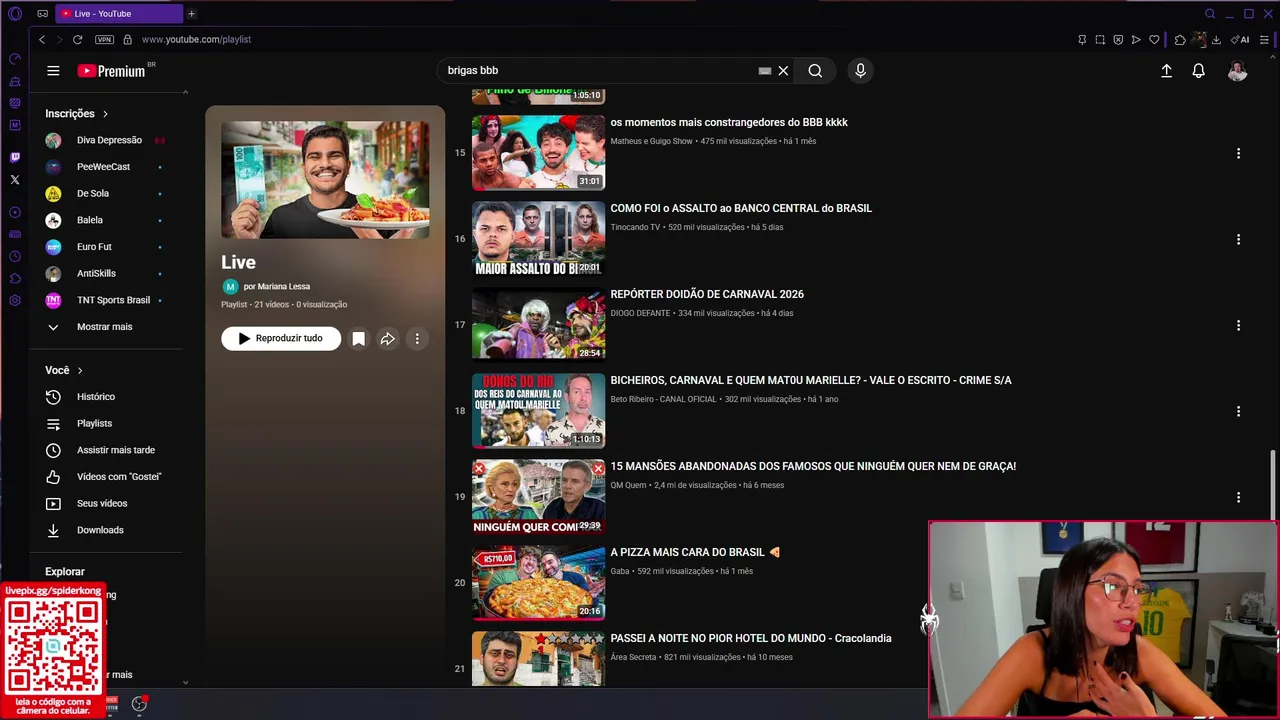
Task: Toggle the VPN badge in address bar
Action: [x=104, y=40]
